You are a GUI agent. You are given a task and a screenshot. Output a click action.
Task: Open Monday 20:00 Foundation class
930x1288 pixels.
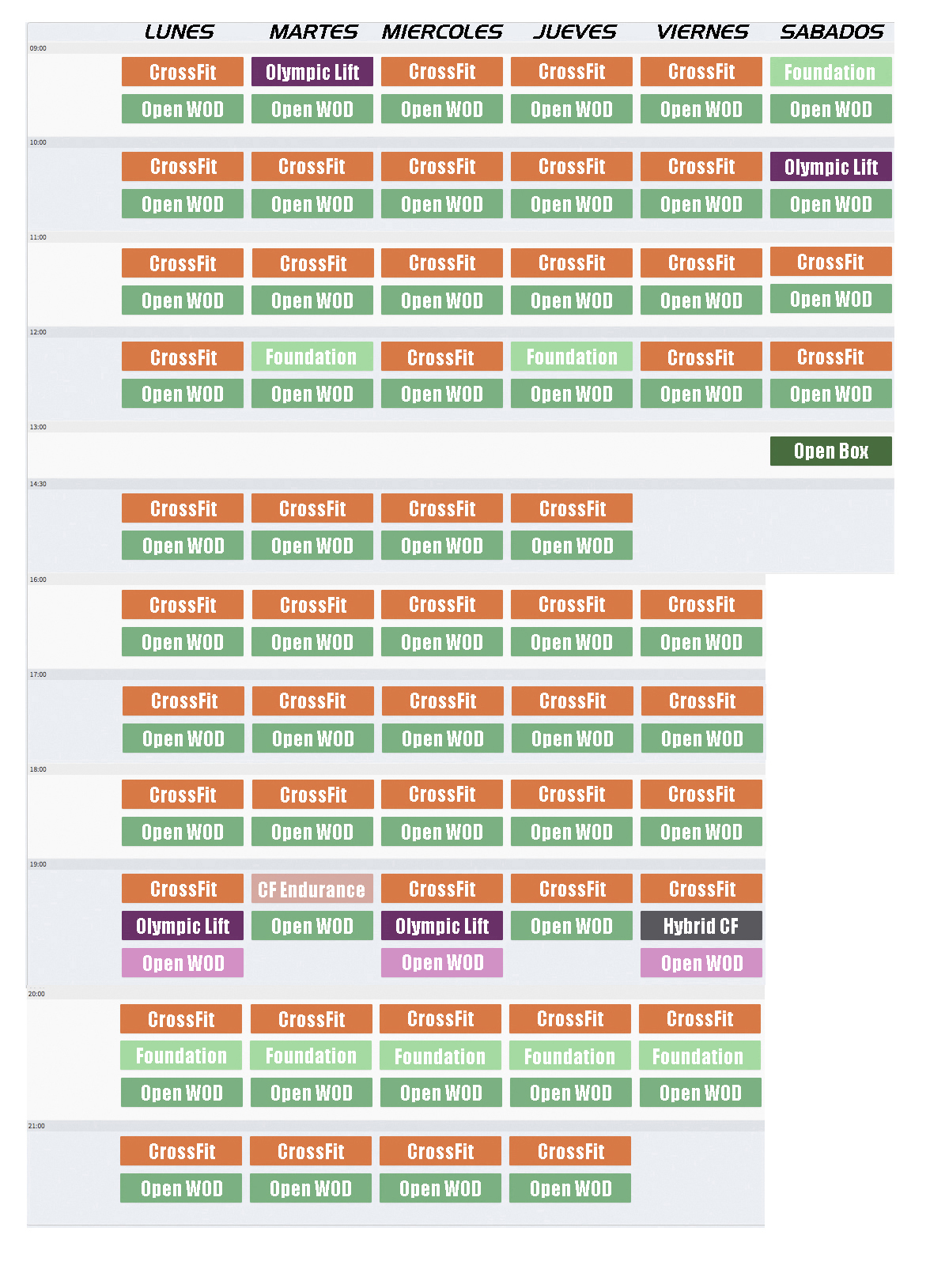(x=181, y=1056)
